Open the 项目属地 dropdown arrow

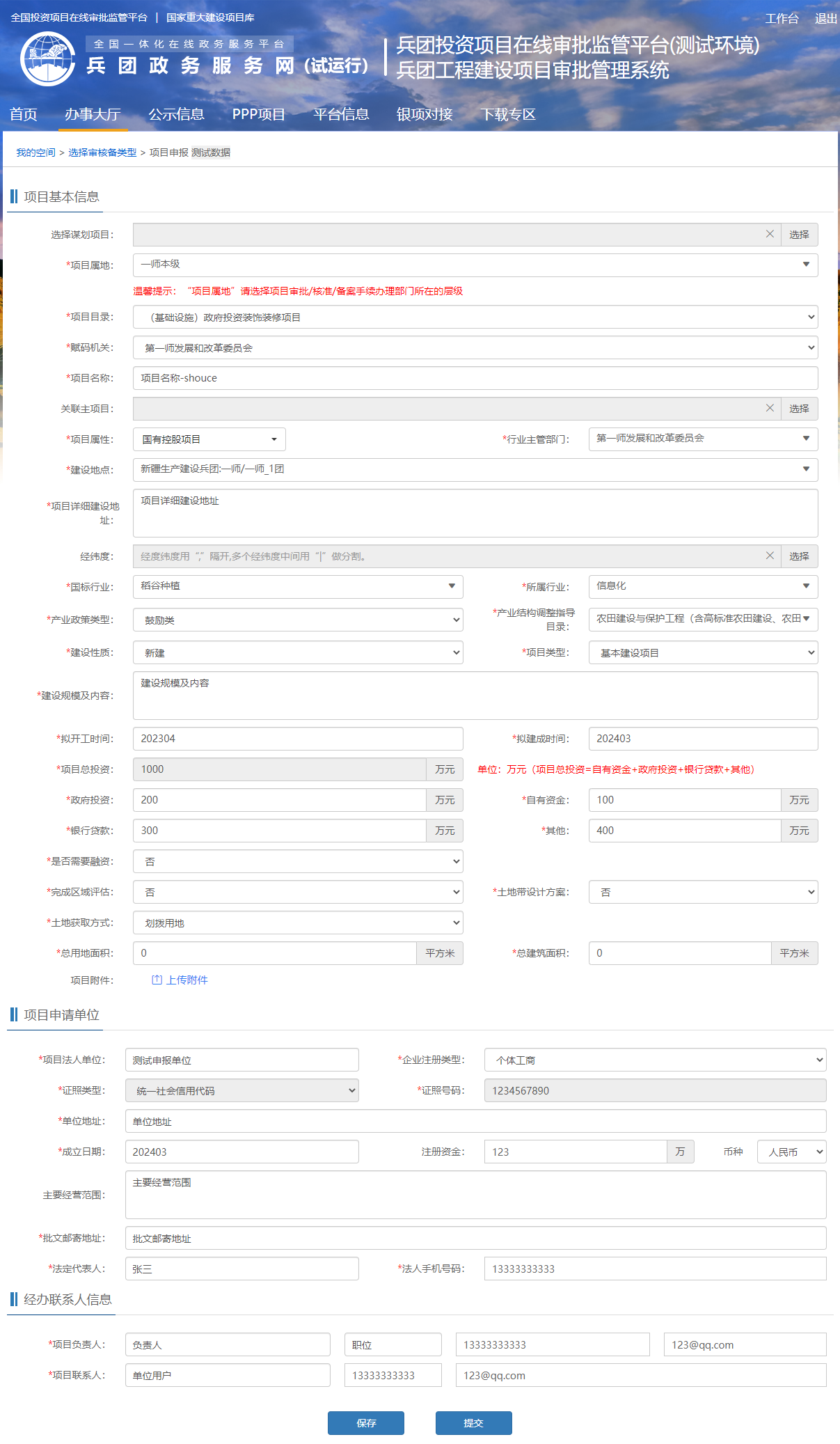[806, 265]
